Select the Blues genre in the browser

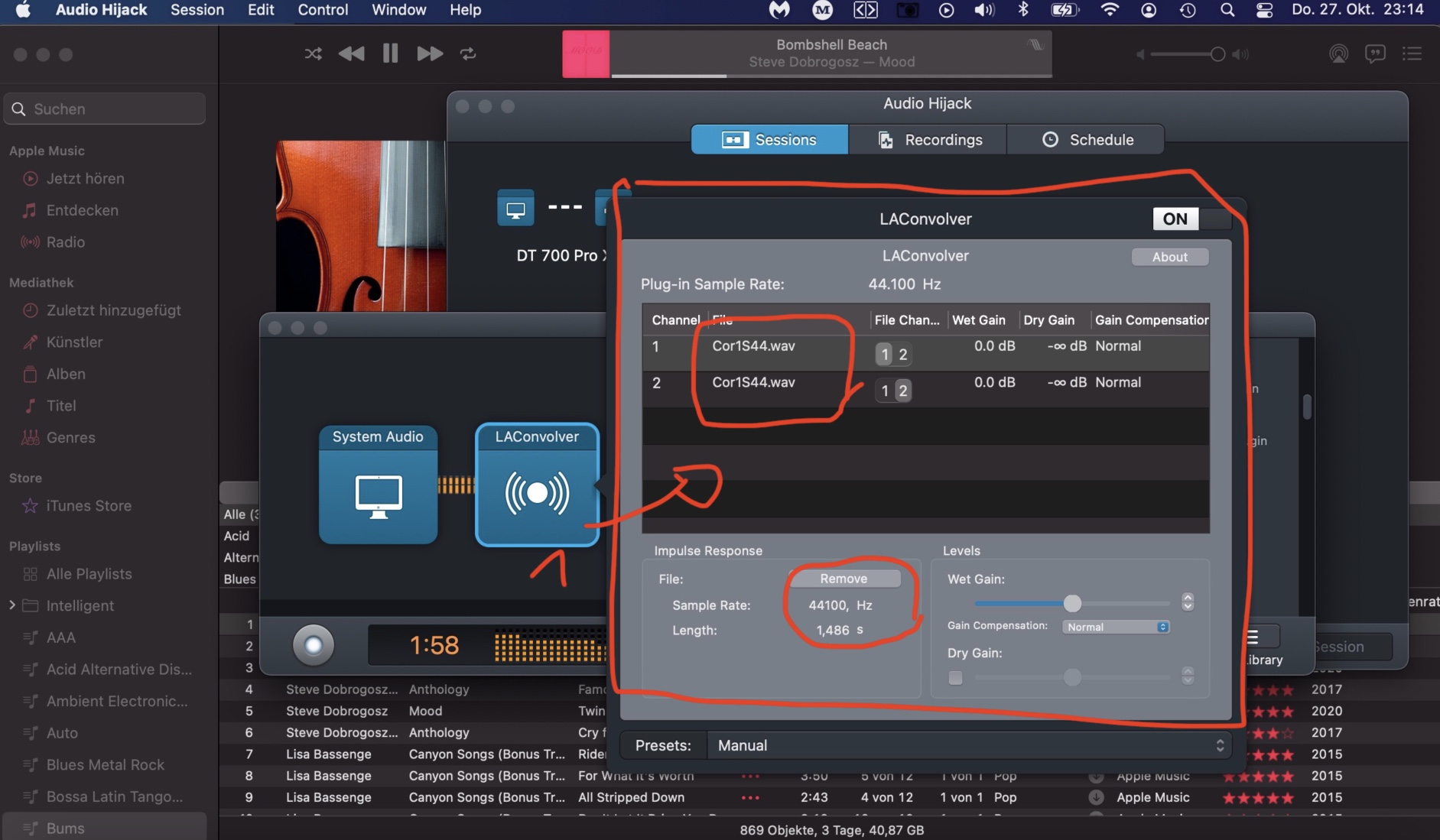[x=239, y=579]
